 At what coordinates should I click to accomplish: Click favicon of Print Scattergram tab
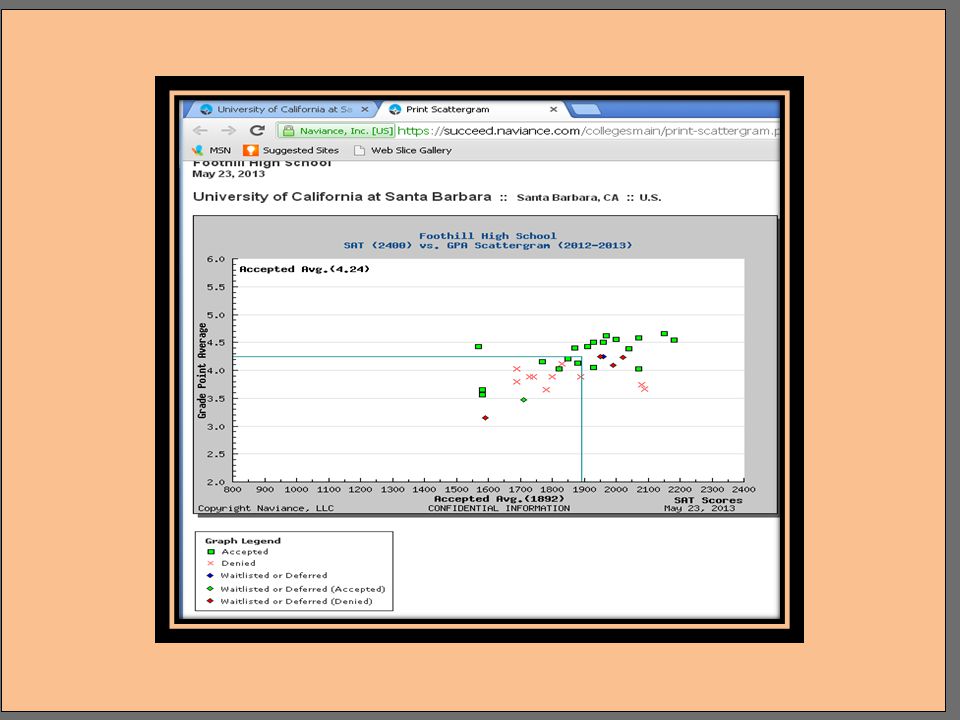[x=395, y=109]
